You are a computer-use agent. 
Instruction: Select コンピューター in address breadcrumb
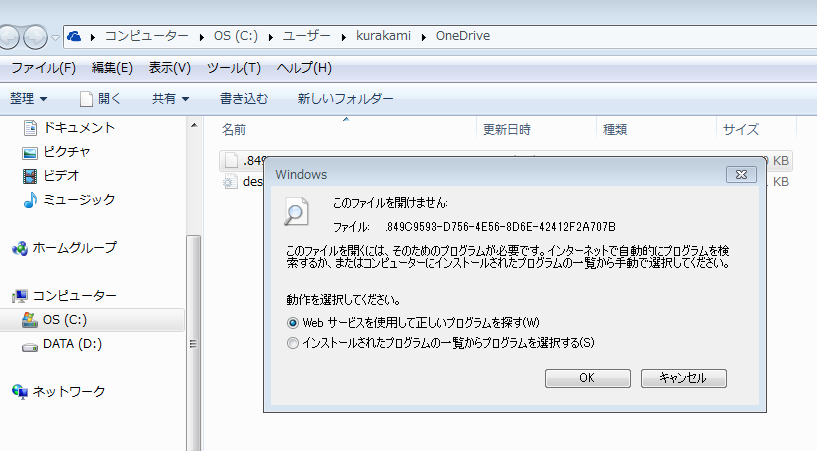pyautogui.click(x=147, y=36)
